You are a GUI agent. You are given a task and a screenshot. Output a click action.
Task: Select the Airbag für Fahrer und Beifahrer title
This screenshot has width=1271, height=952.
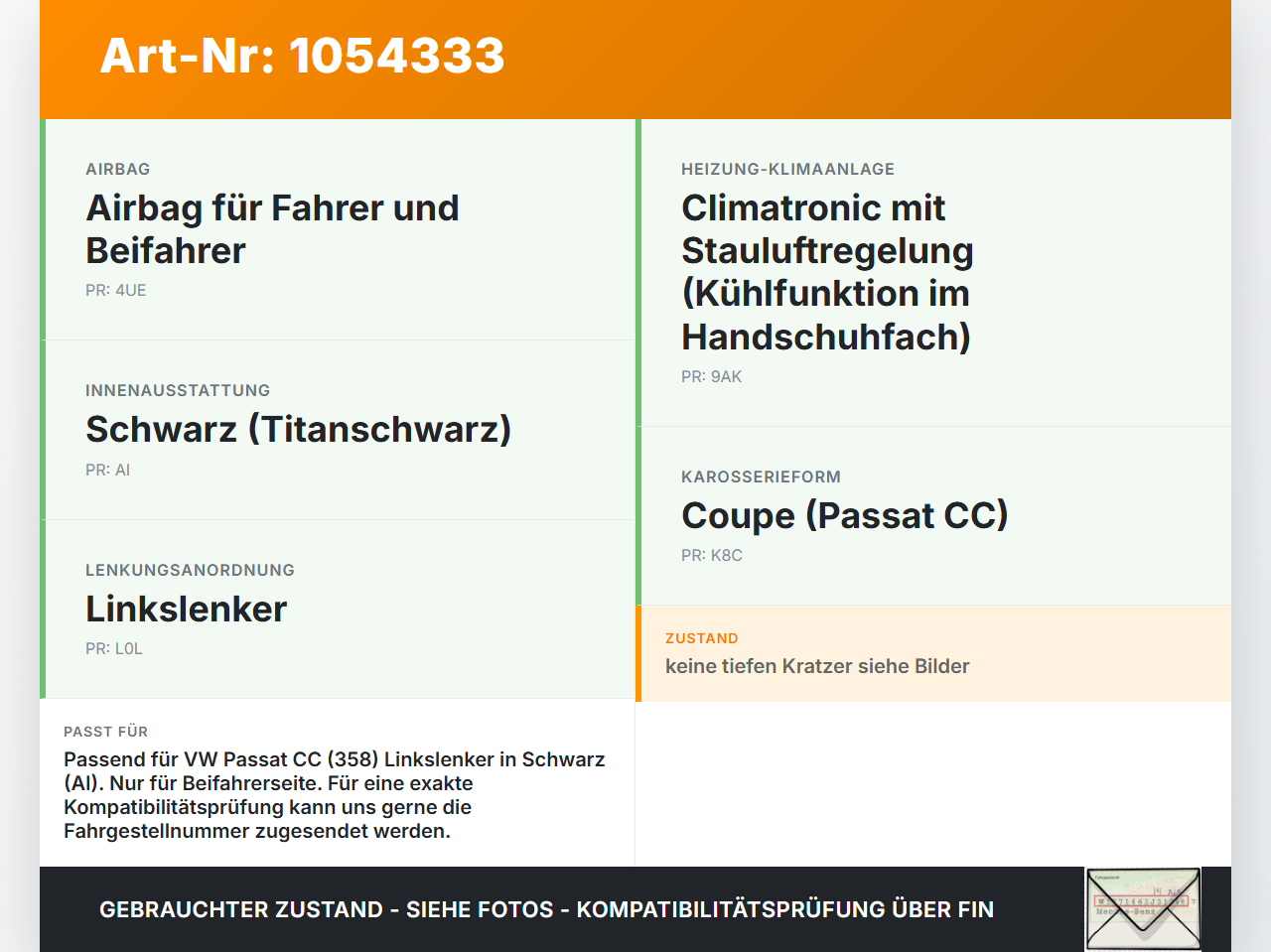273,229
